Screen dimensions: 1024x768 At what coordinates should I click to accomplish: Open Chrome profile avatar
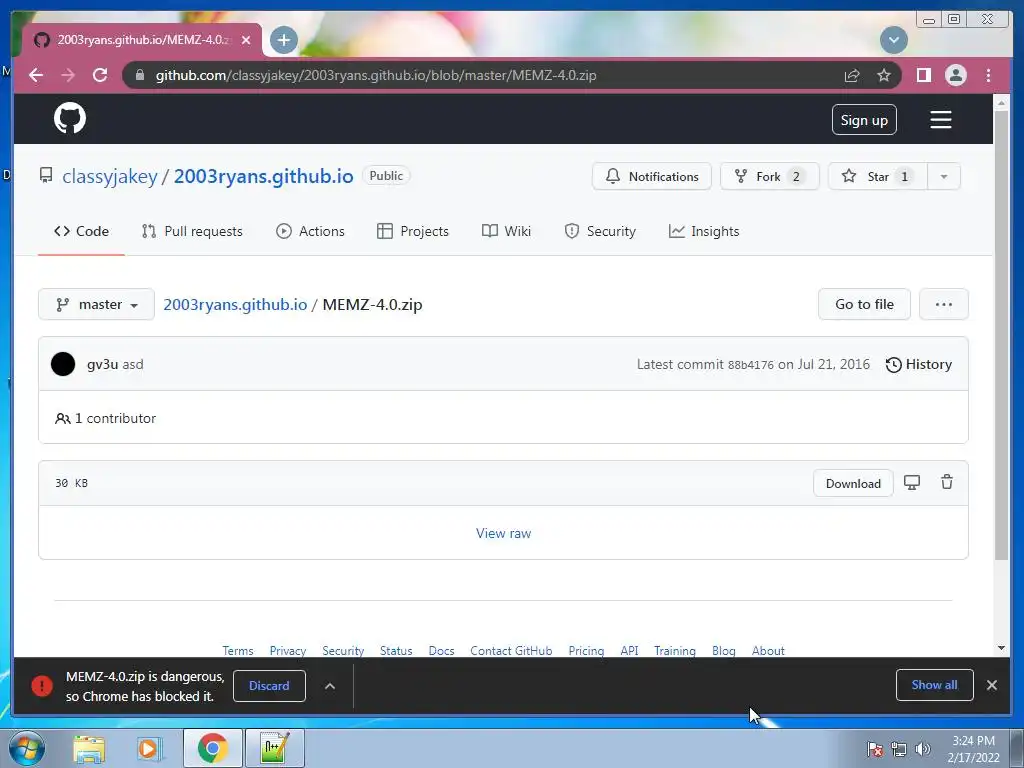[x=955, y=75]
